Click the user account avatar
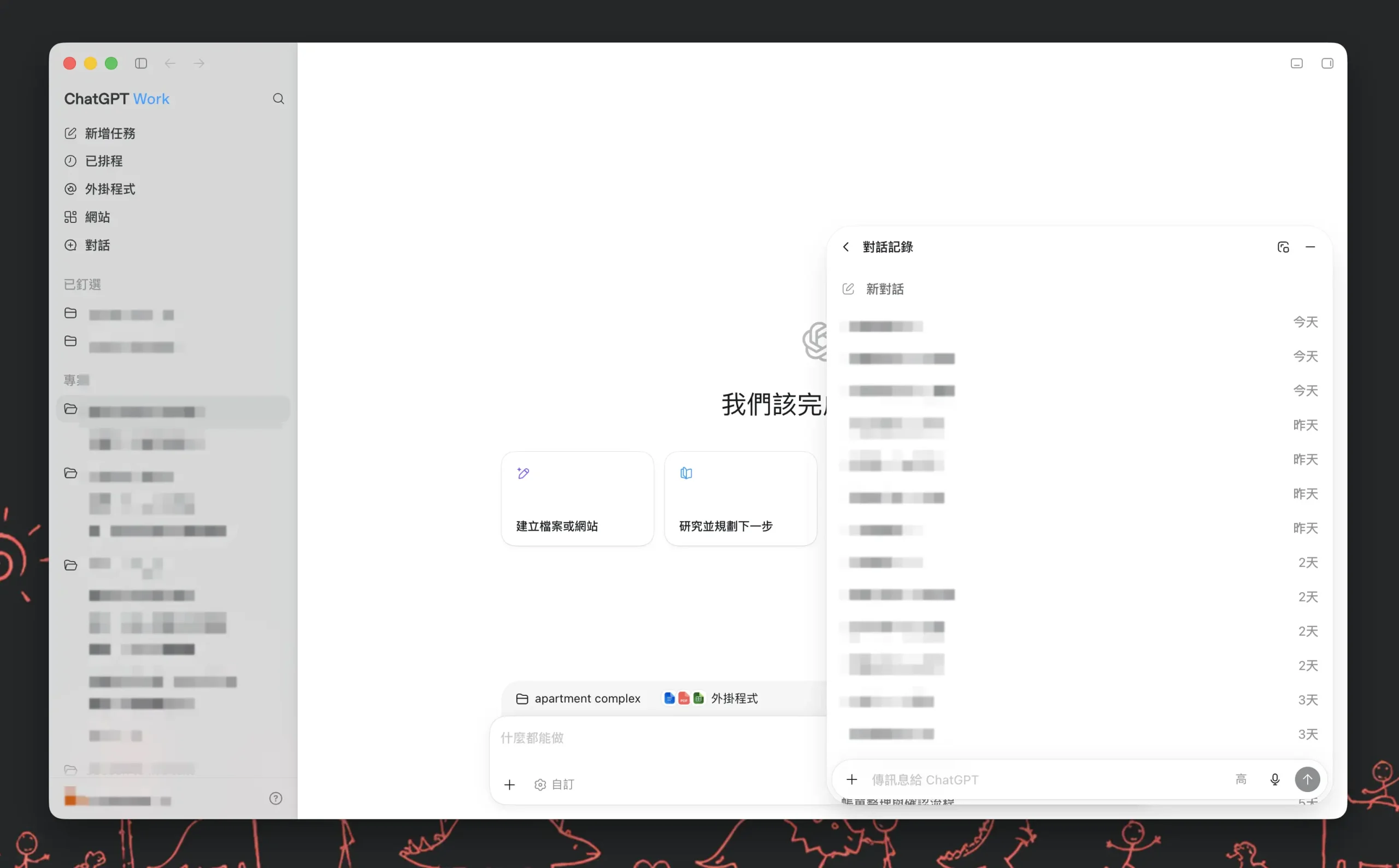1399x868 pixels. (x=70, y=797)
